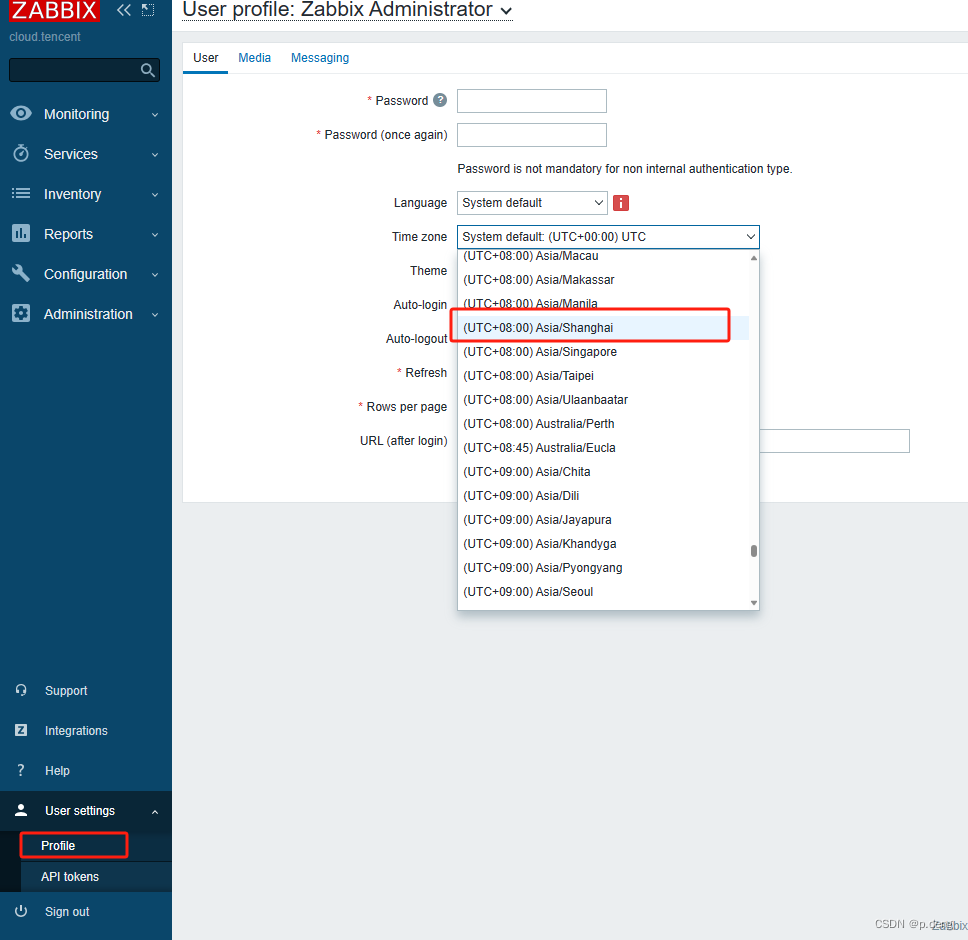This screenshot has width=968, height=940.
Task: Open the Help link
Action: coord(57,771)
